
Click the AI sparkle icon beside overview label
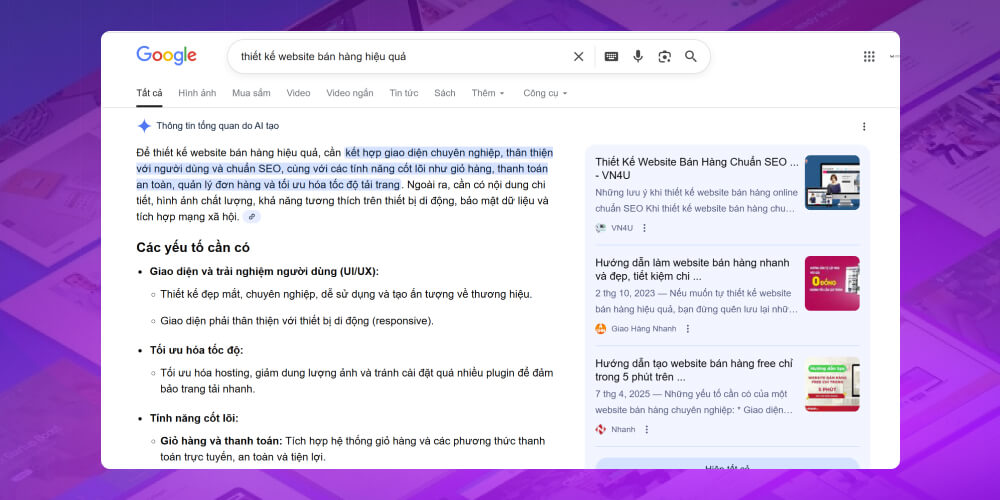point(144,126)
